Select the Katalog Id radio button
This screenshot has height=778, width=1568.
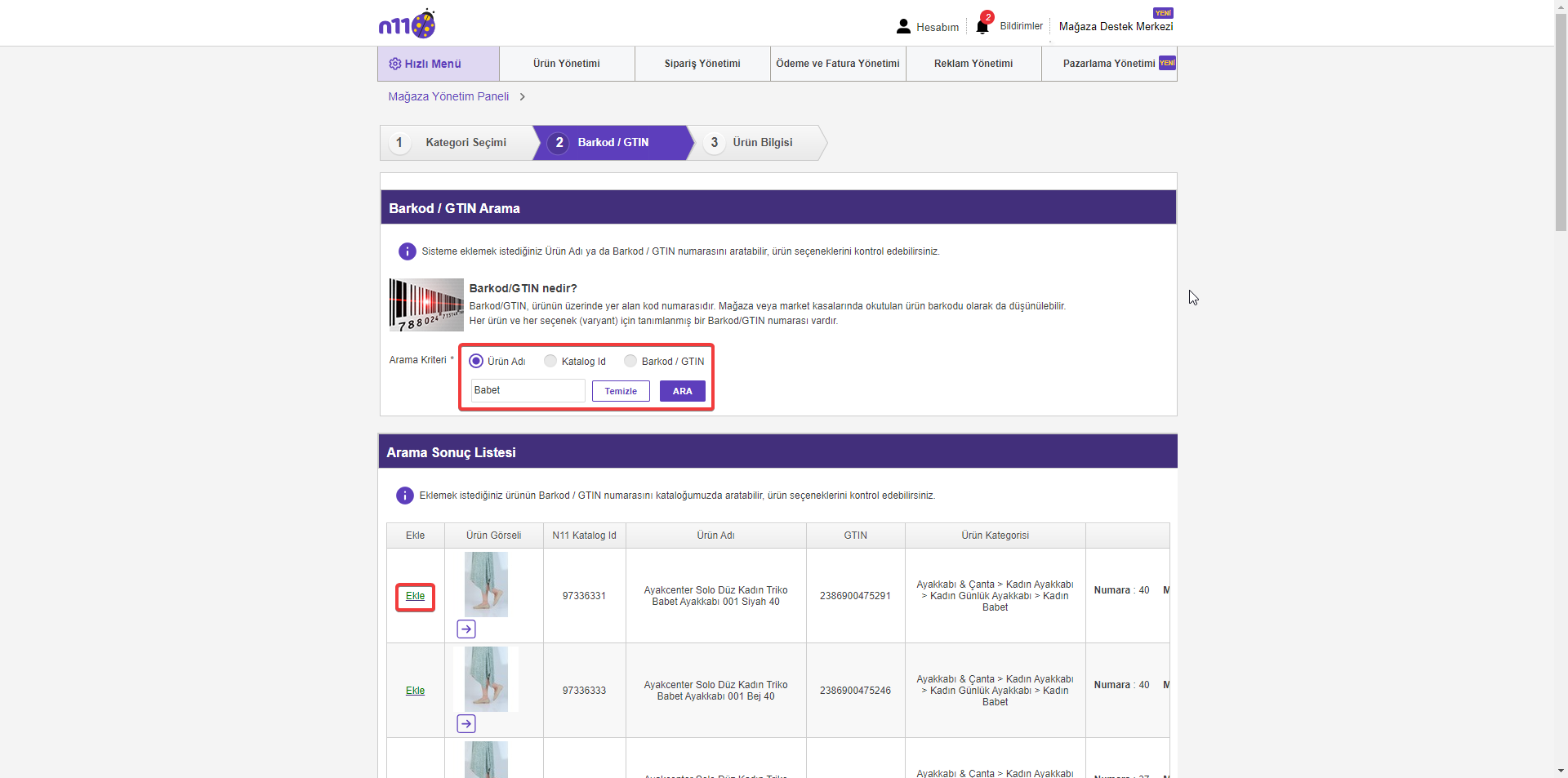click(550, 361)
